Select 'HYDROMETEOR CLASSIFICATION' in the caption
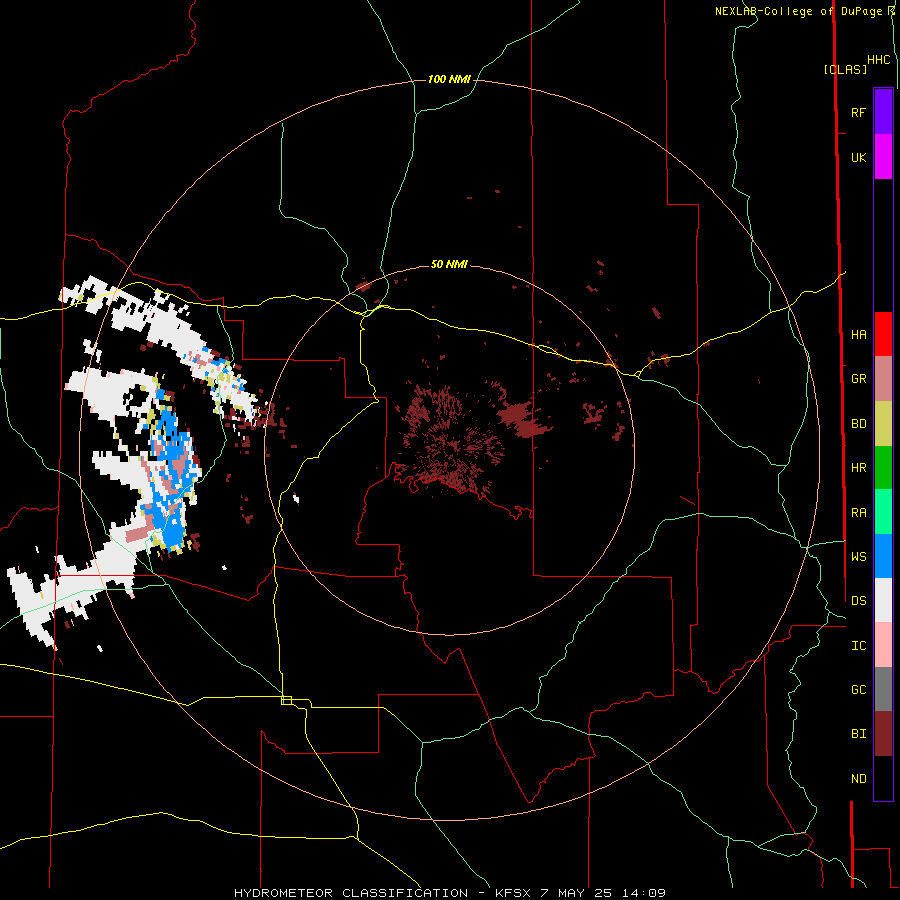This screenshot has width=900, height=900. (x=351, y=893)
